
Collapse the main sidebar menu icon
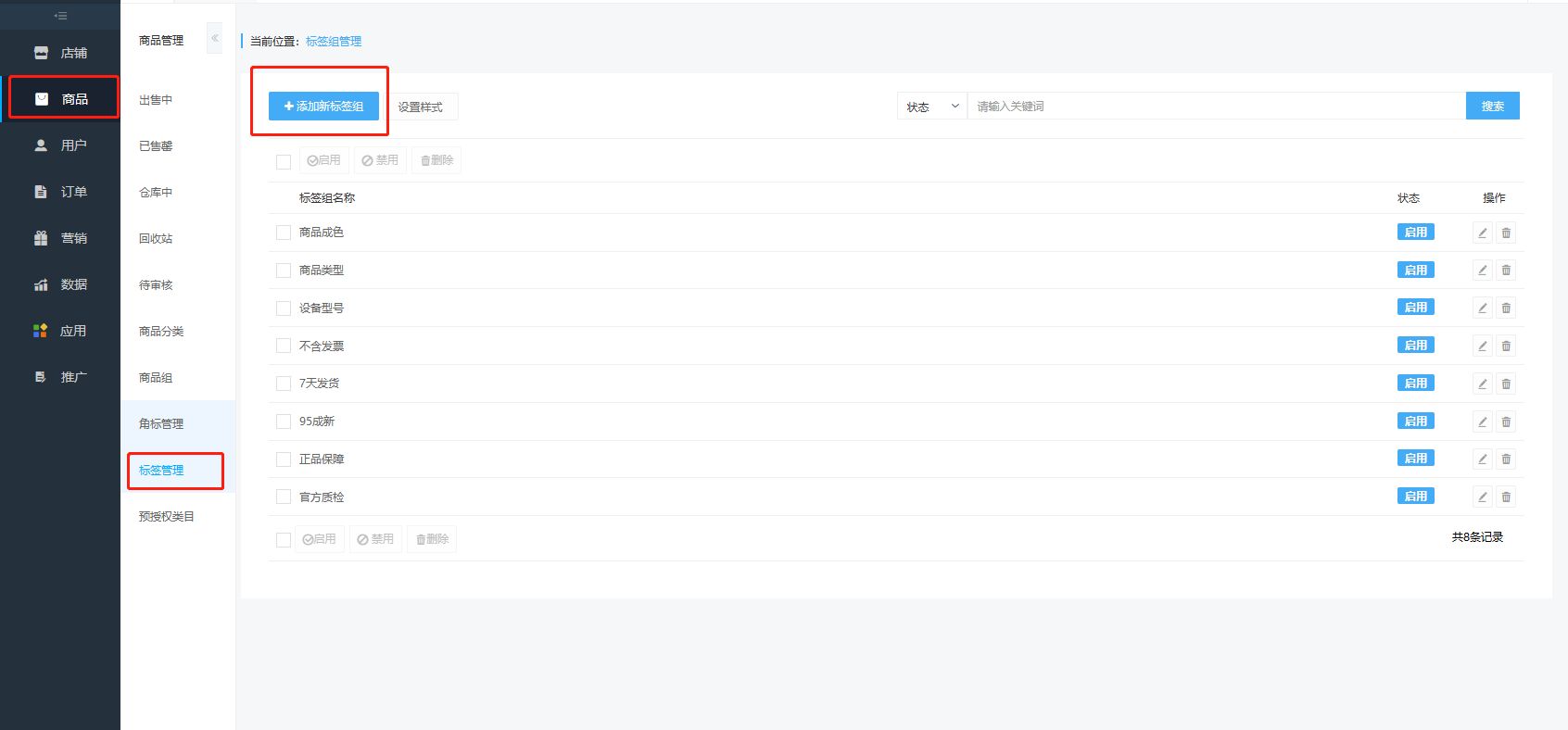pos(60,16)
